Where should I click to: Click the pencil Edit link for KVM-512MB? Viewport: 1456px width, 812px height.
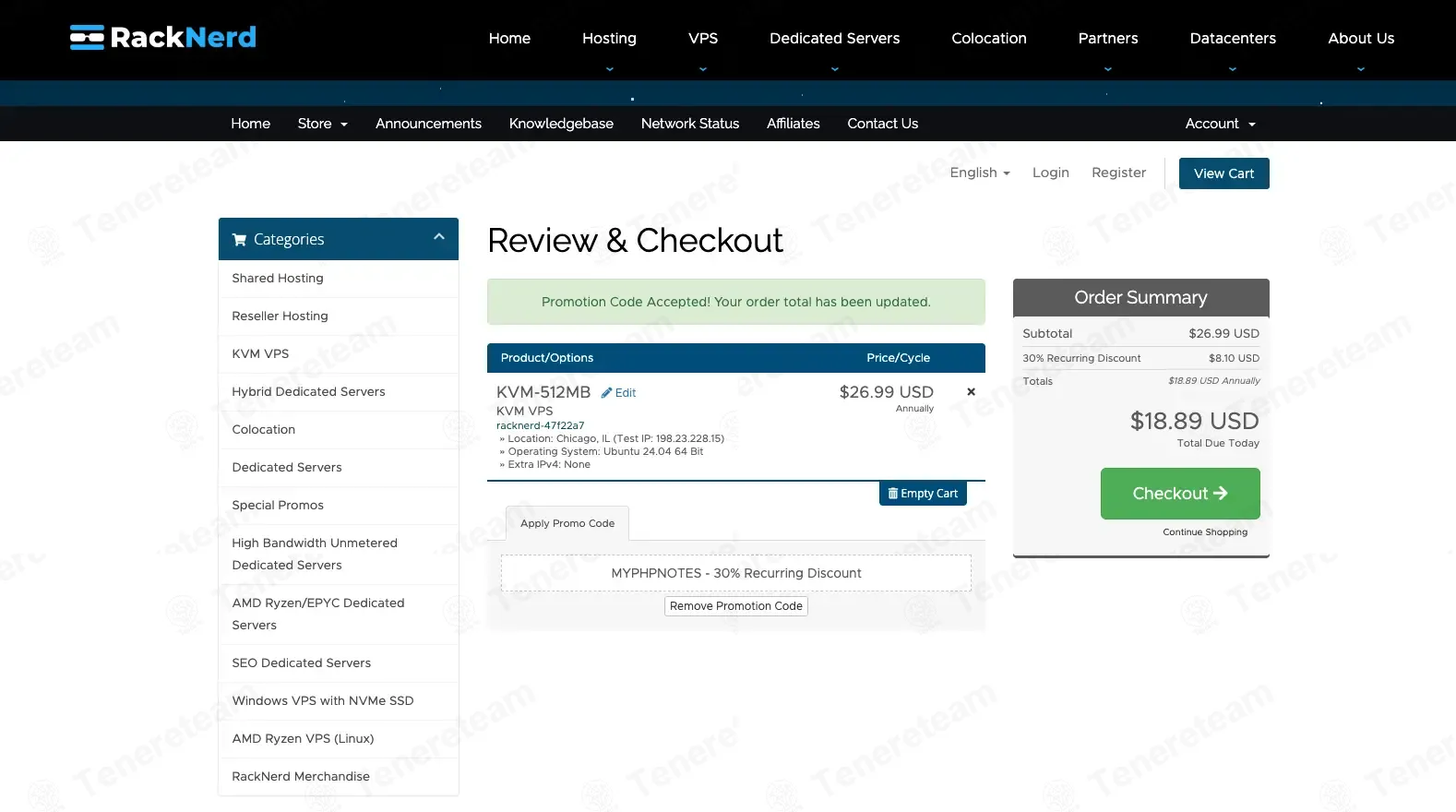point(618,393)
